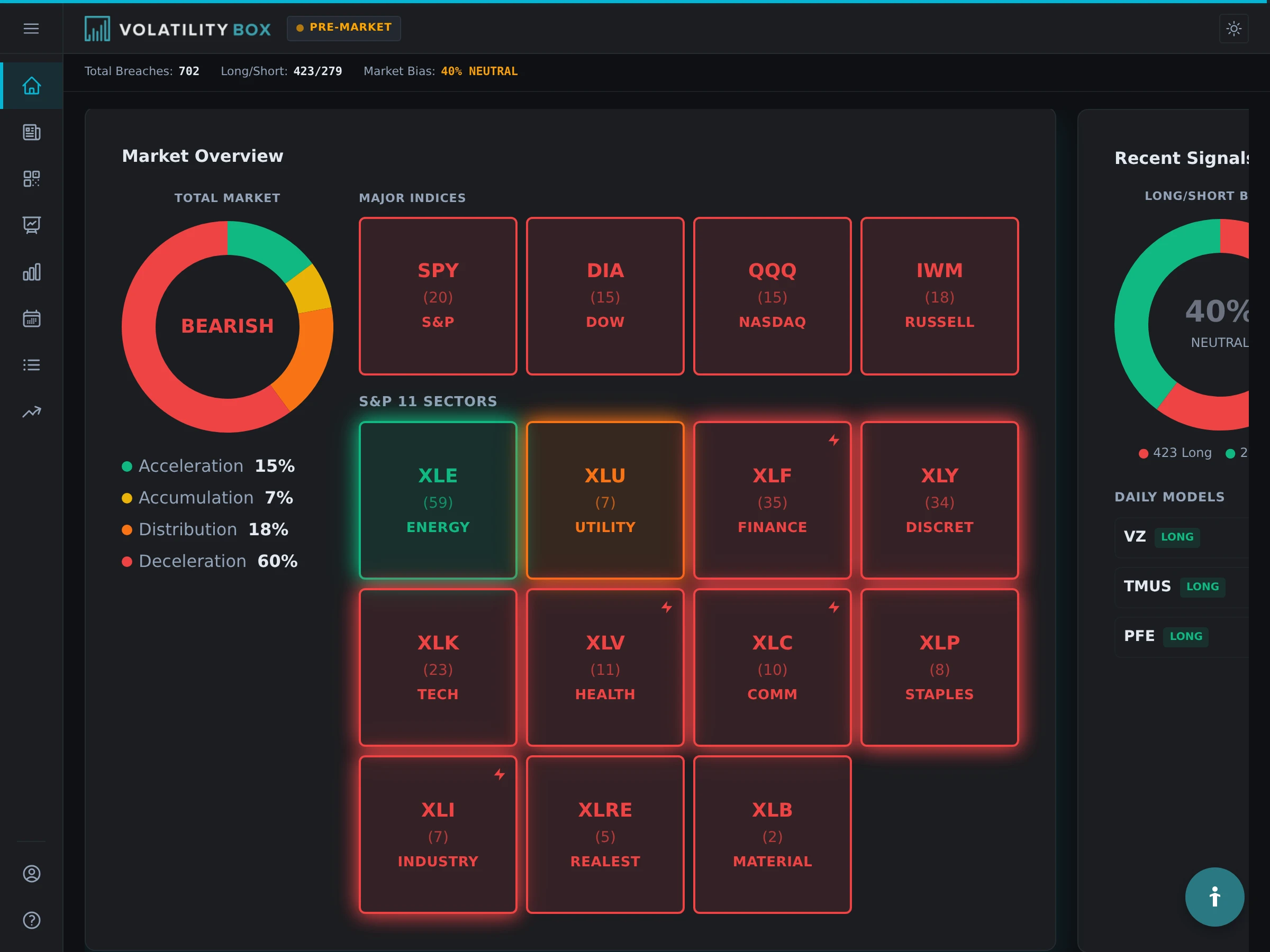
Task: Open the IWM Russell index card
Action: click(x=939, y=296)
